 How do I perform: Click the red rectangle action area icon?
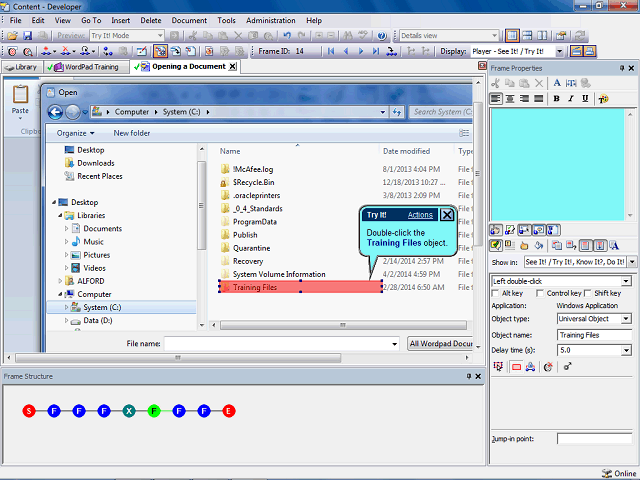coord(516,367)
